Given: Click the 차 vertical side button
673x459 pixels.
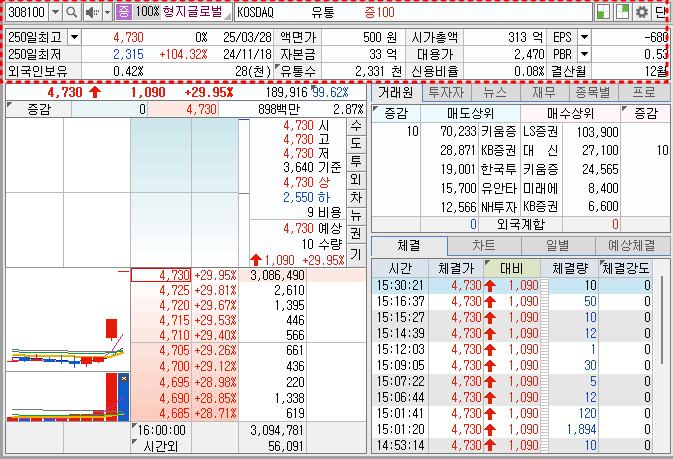Looking at the screenshot, I should 356,198.
